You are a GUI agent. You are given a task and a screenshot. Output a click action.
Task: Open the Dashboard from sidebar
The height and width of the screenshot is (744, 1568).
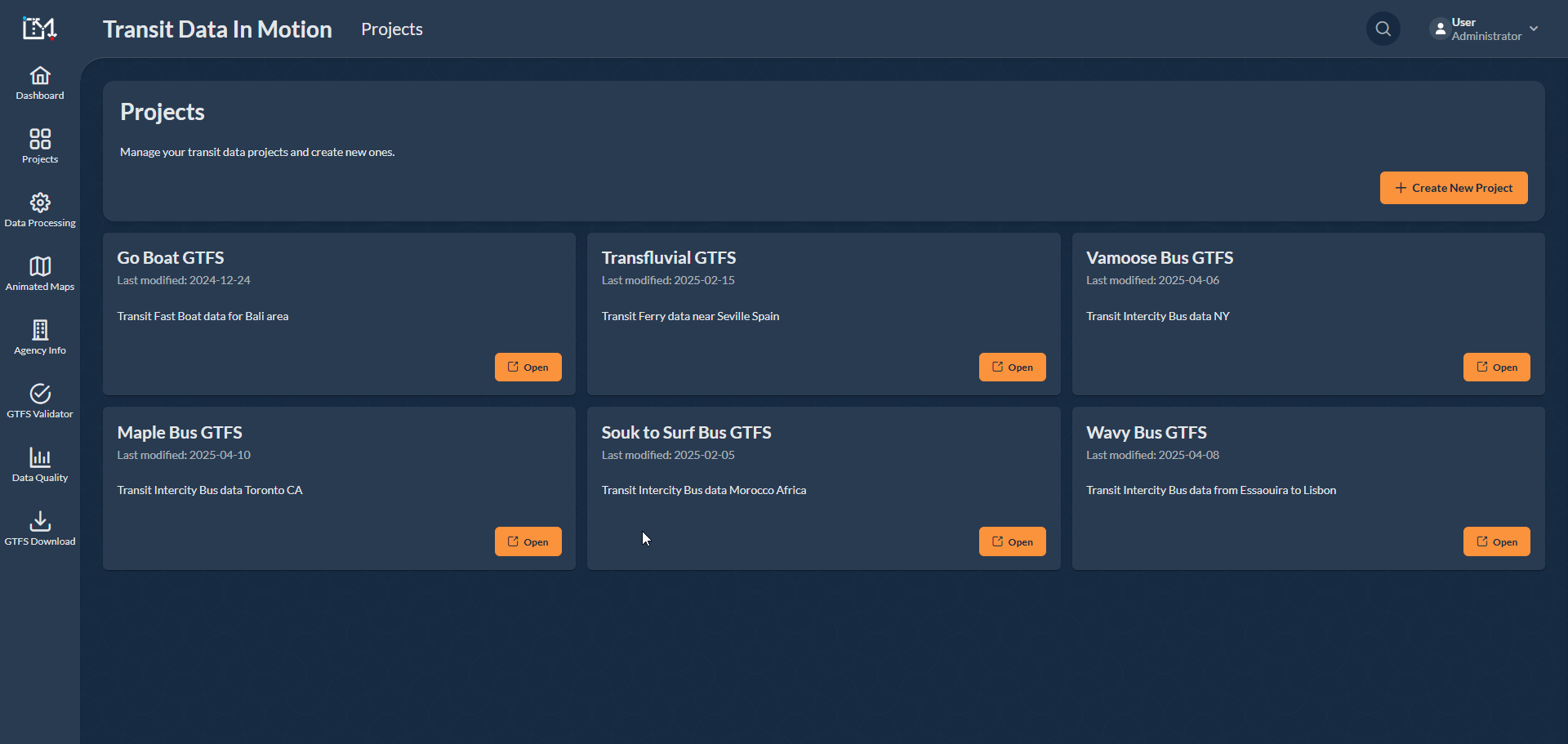tap(40, 83)
